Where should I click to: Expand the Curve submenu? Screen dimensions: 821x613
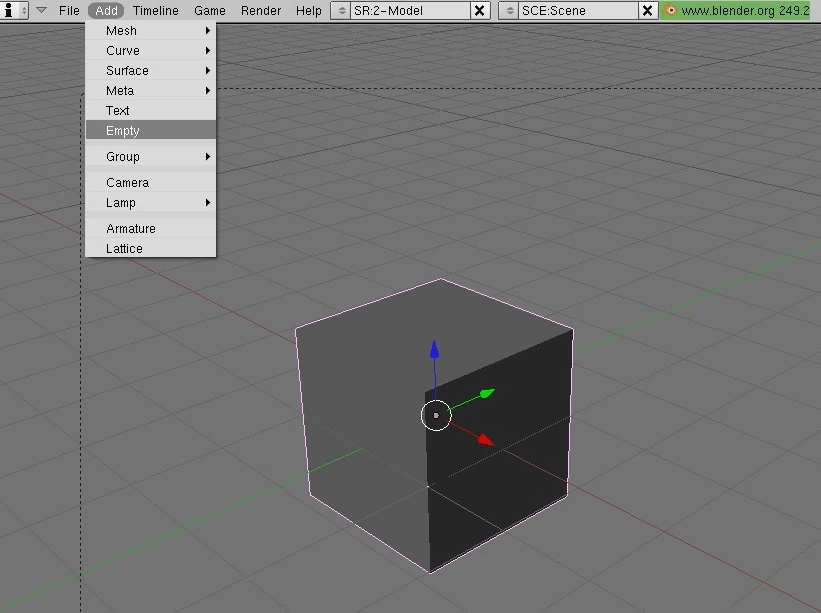coord(151,50)
